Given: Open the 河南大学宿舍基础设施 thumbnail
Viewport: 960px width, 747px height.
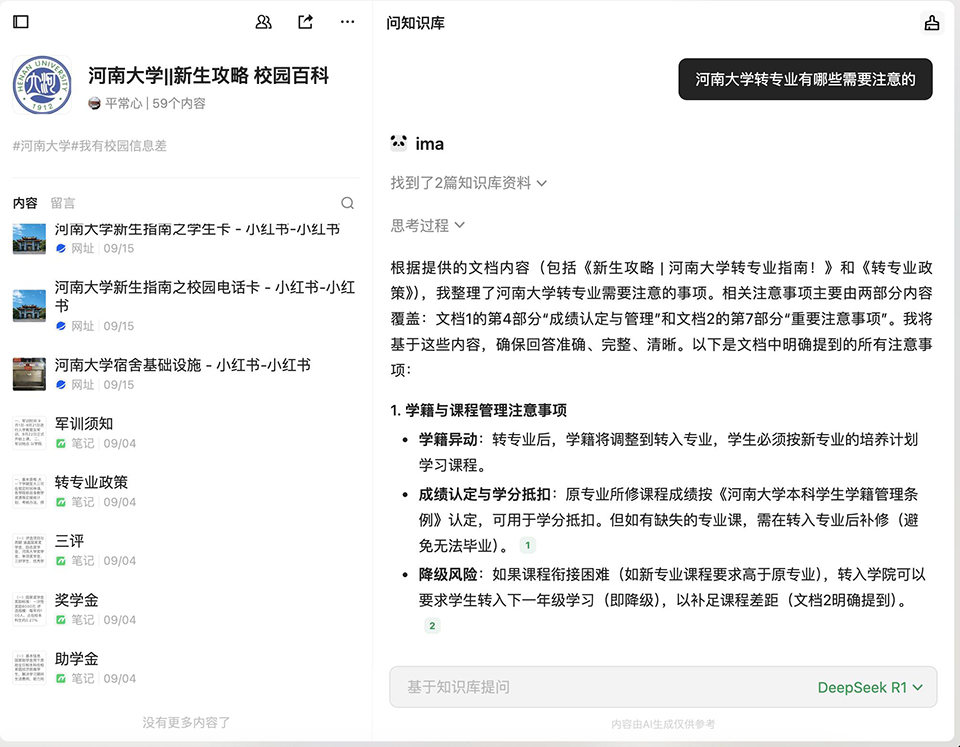Looking at the screenshot, I should (x=29, y=374).
